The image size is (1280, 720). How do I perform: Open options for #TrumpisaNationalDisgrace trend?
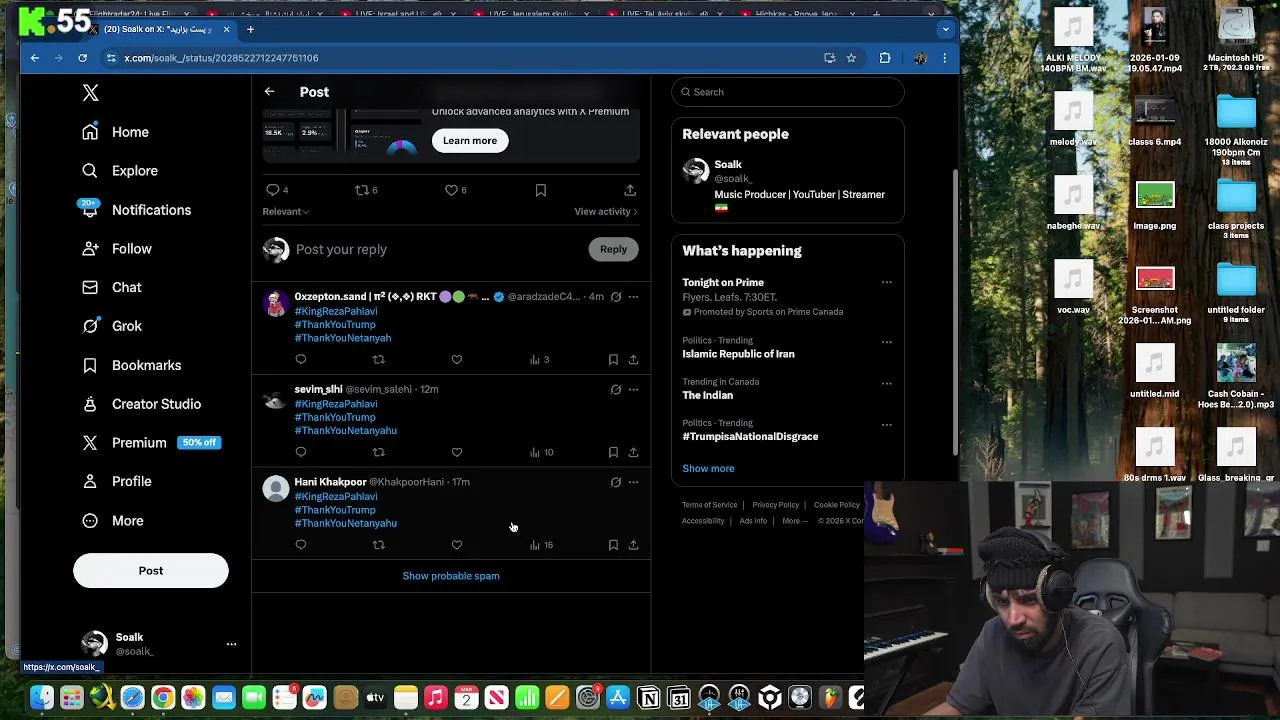point(886,424)
